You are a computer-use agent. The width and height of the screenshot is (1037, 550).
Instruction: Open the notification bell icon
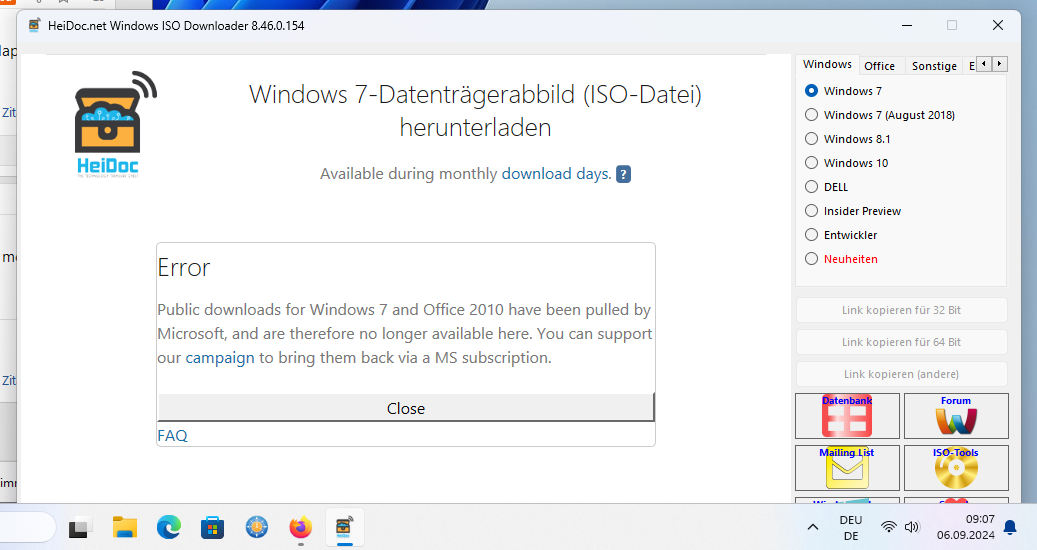(1010, 528)
